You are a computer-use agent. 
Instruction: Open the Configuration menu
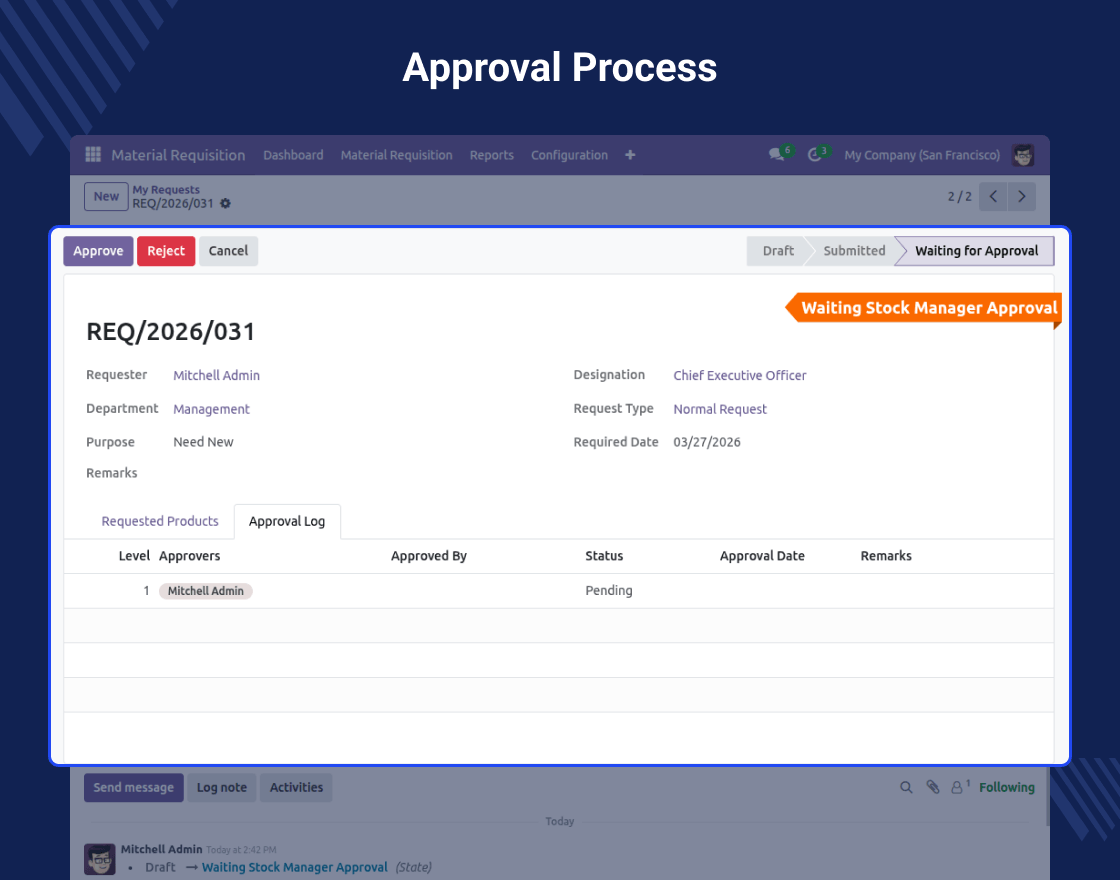(x=569, y=155)
